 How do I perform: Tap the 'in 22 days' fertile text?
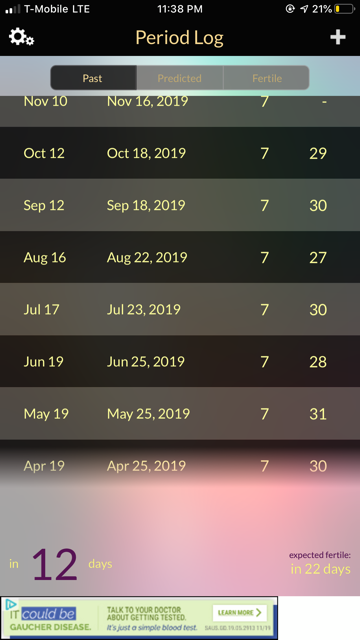[x=320, y=569]
